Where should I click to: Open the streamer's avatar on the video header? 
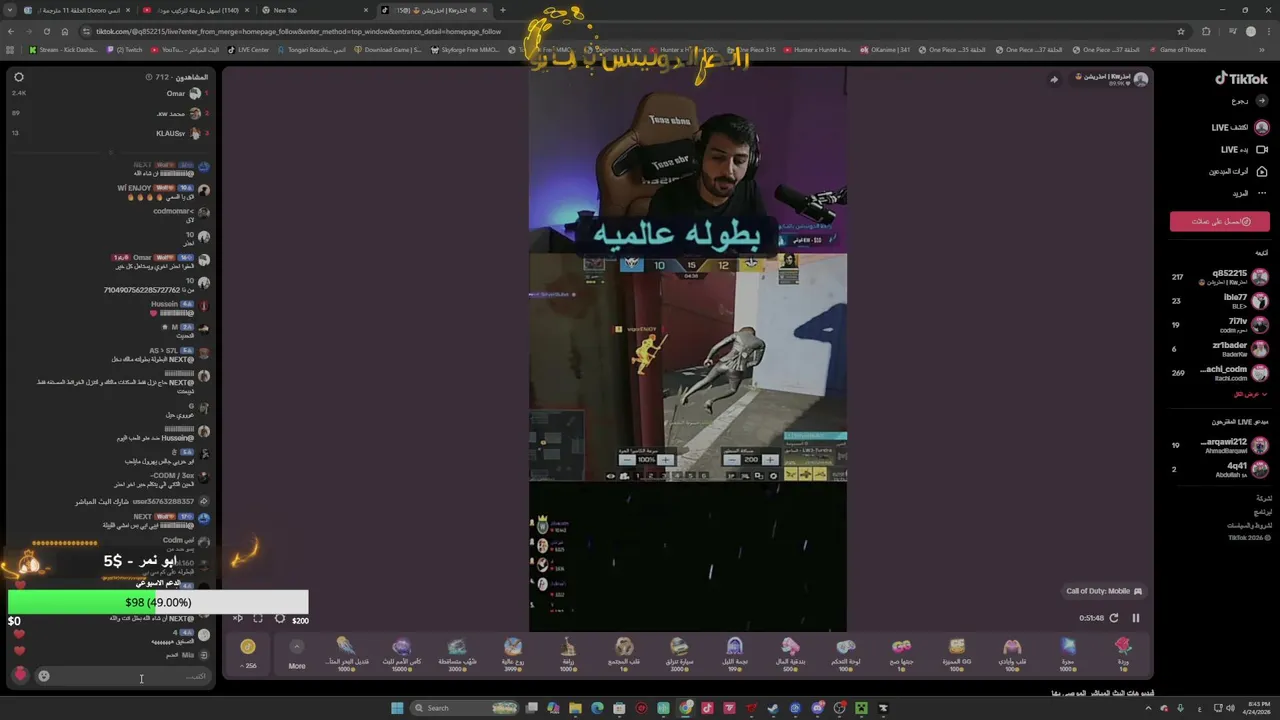coord(1140,79)
